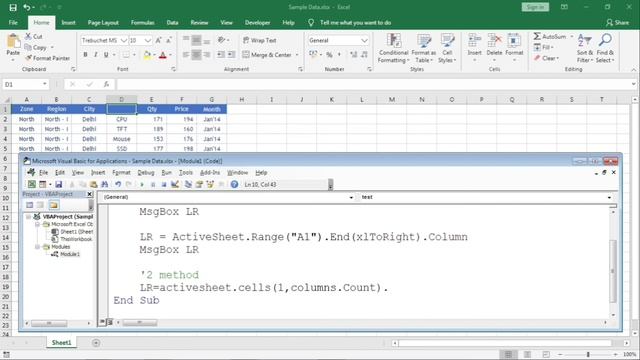Viewport: 640px width, 360px height.
Task: Open the Page Layout ribbon tab
Action: (103, 23)
